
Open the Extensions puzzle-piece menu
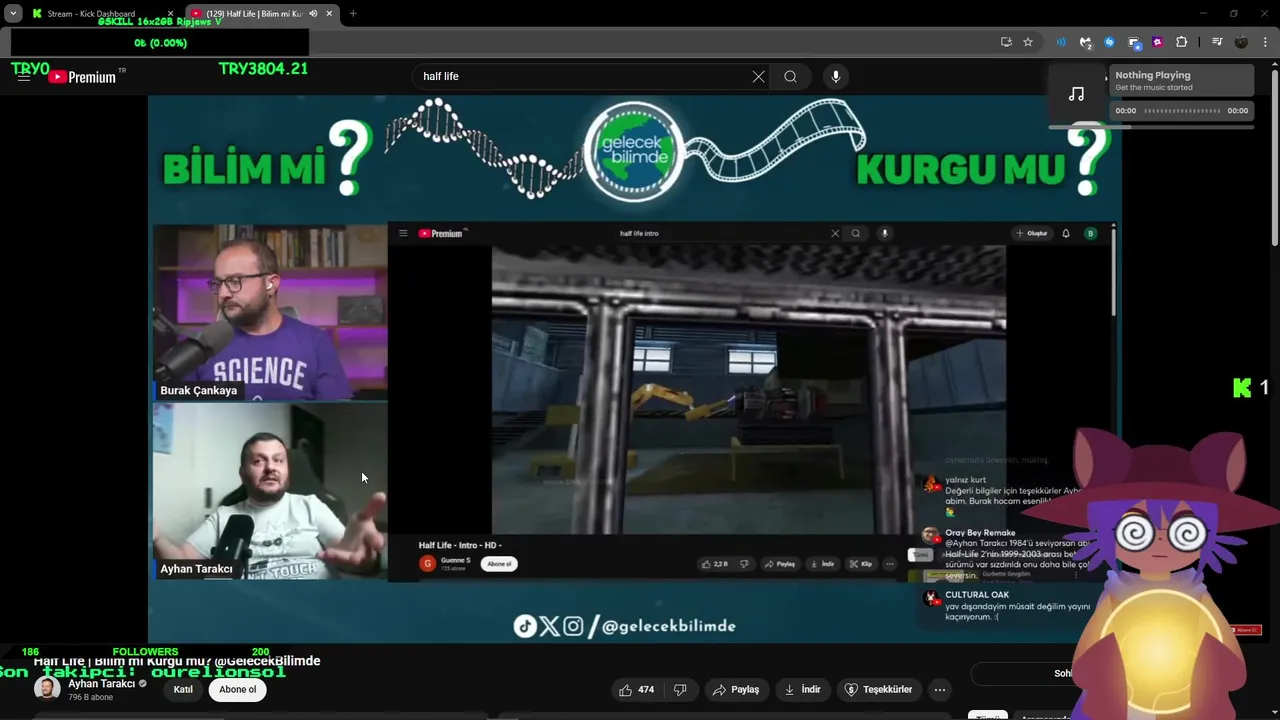[x=1181, y=42]
